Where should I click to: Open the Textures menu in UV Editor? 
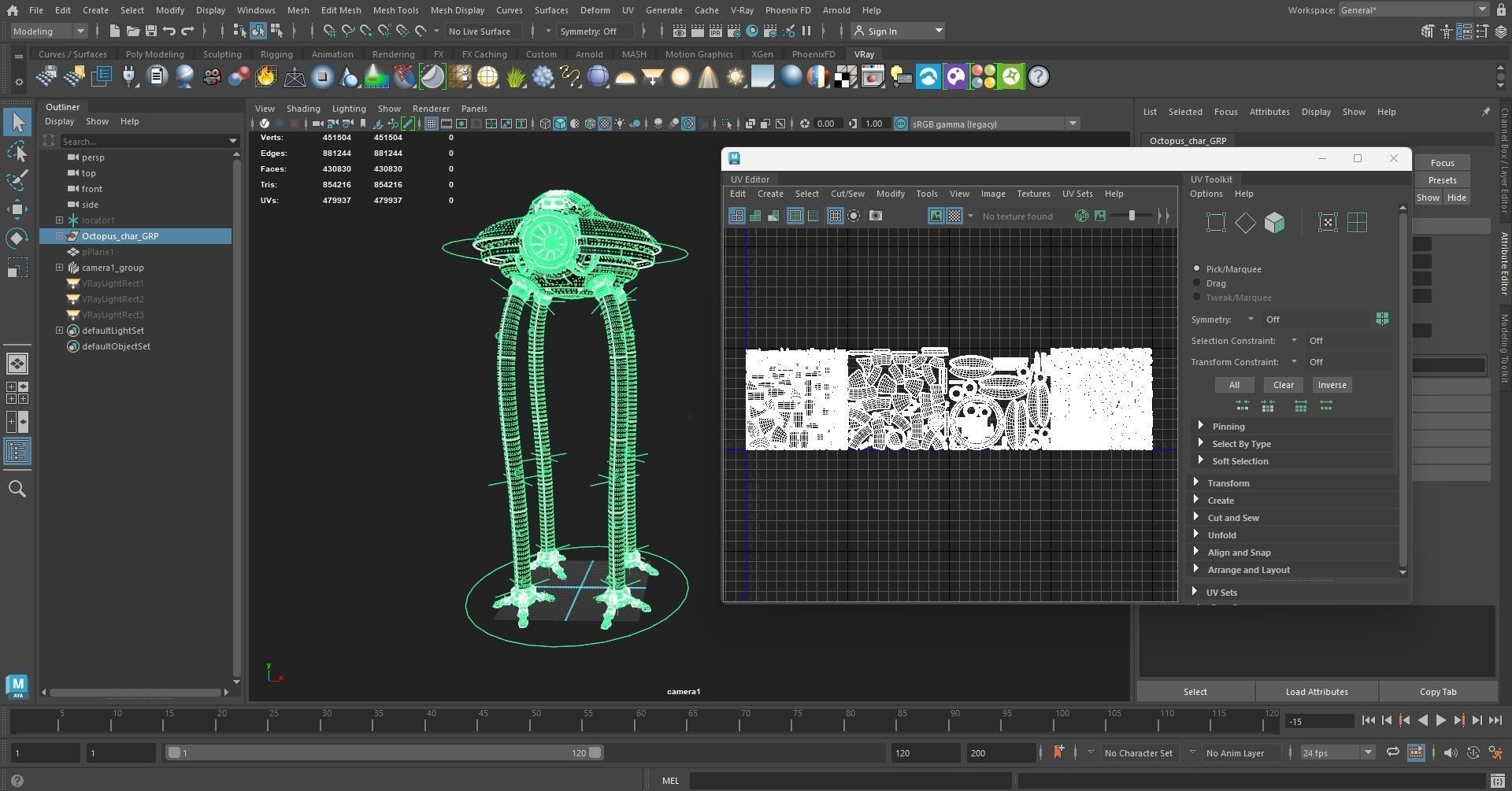tap(1033, 194)
